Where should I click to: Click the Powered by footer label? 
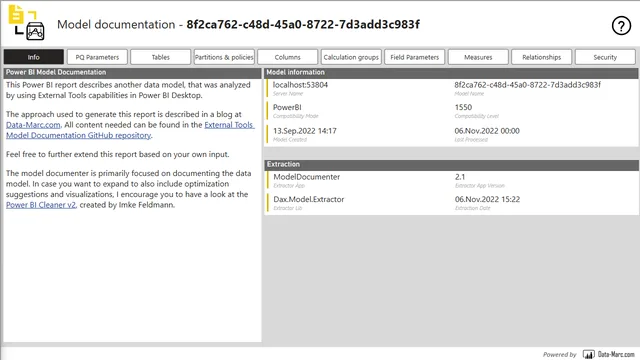[560, 355]
